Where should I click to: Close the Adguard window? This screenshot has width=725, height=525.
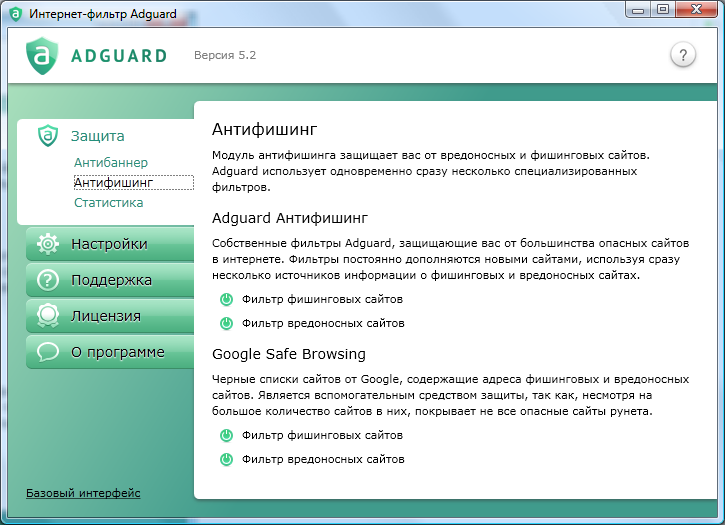coord(696,9)
